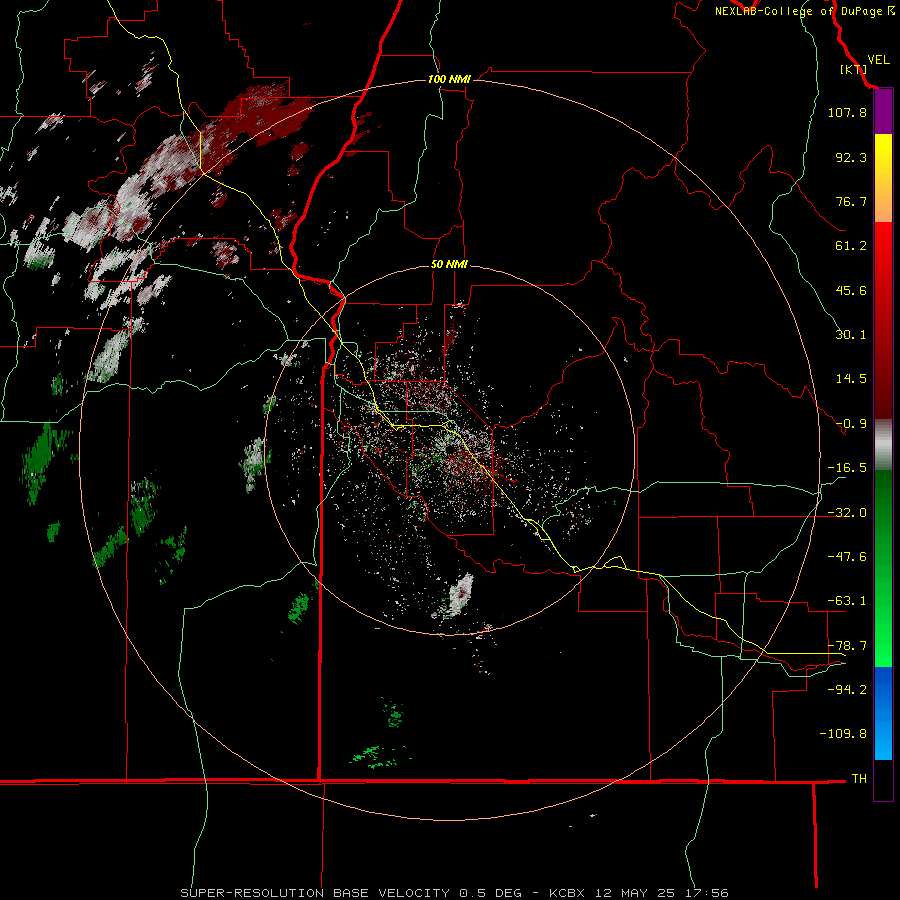Select the -94.2 scale value
The image size is (900, 900).
tap(847, 689)
